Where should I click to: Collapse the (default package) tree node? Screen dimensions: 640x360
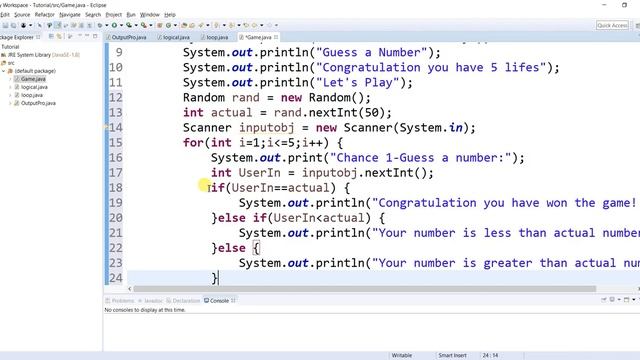pos(4,71)
